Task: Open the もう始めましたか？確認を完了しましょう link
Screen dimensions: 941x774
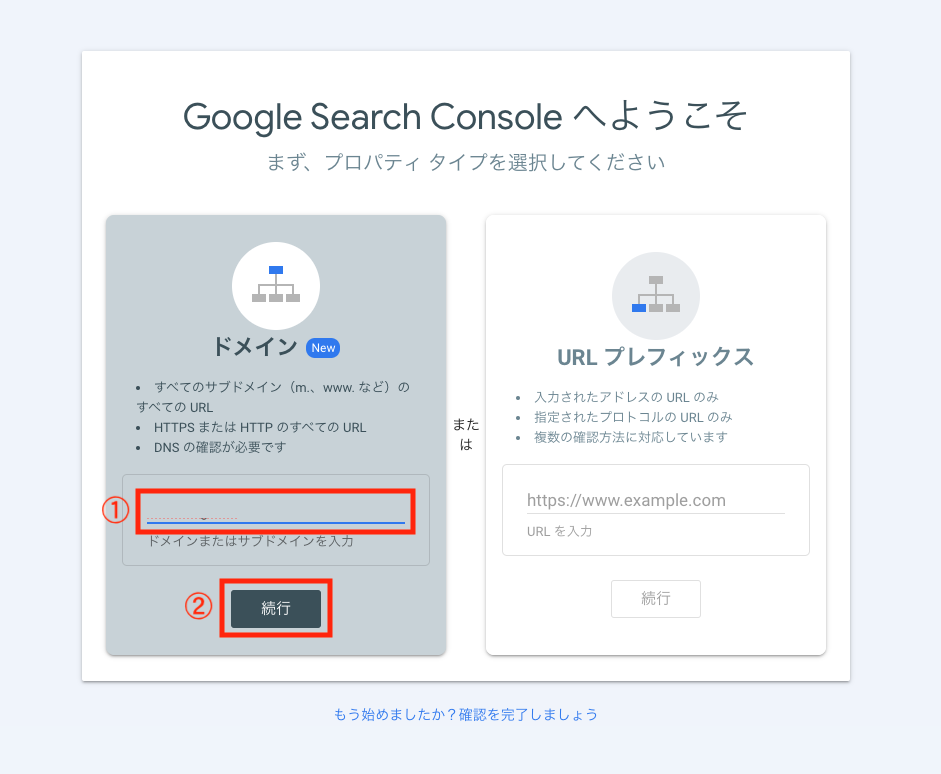Action: 466,714
